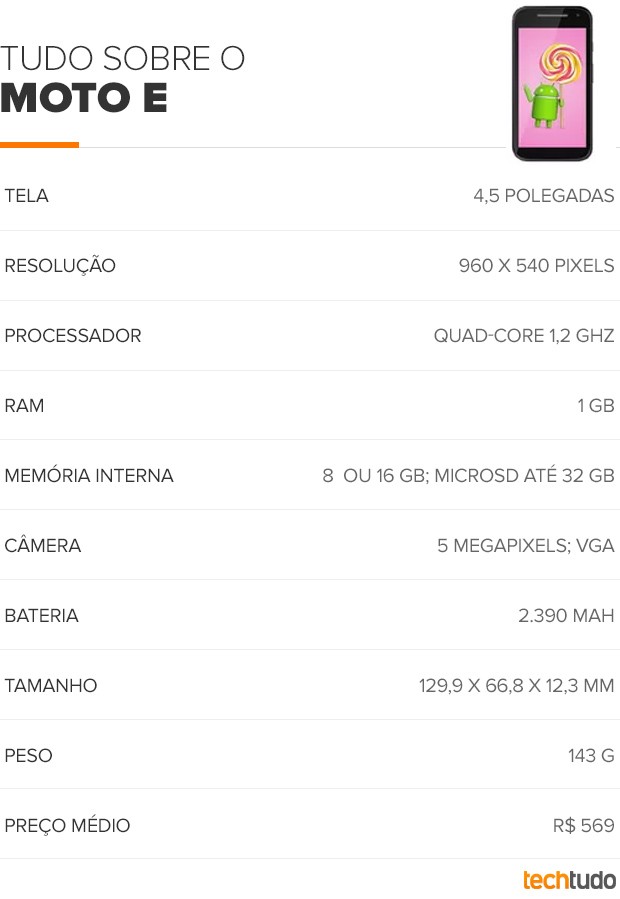
Task: Click the QUAD-CORE 1,2 GHZ value
Action: tap(524, 336)
